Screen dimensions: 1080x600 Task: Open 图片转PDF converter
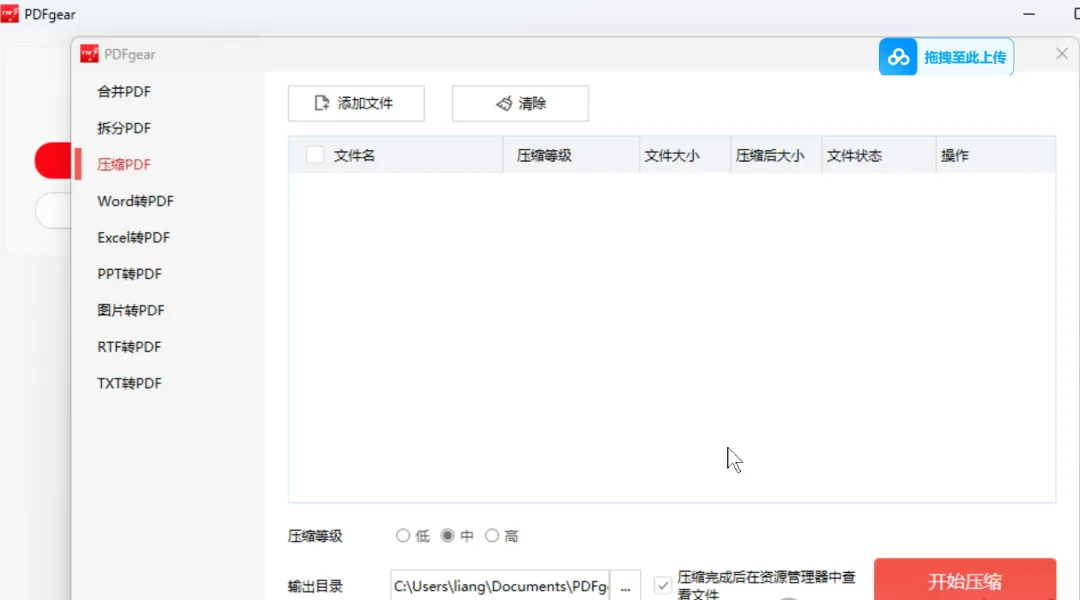pyautogui.click(x=131, y=311)
